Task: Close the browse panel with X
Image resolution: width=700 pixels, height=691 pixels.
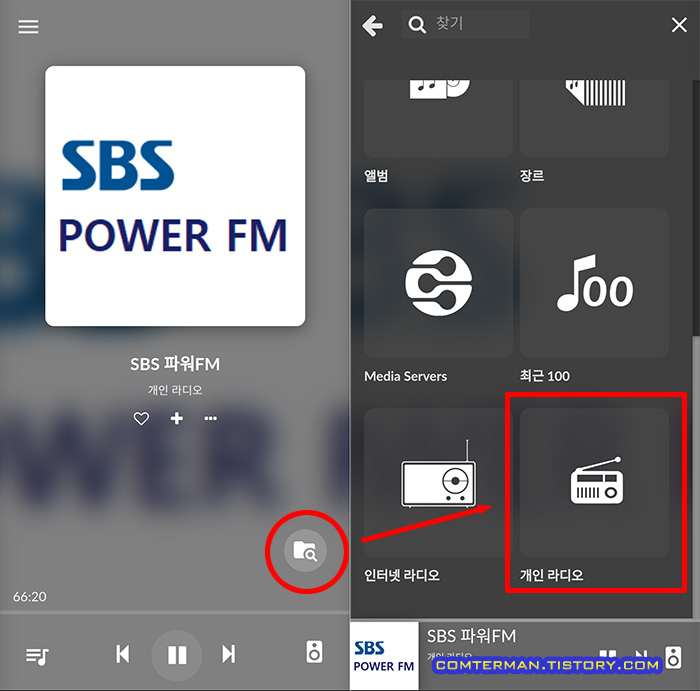Action: pos(679,25)
